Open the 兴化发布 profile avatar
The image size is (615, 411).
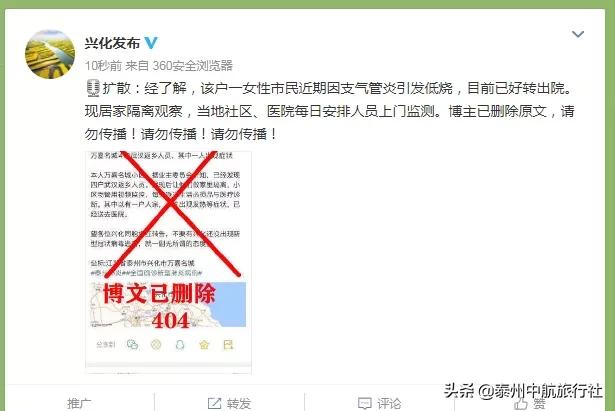click(x=50, y=54)
